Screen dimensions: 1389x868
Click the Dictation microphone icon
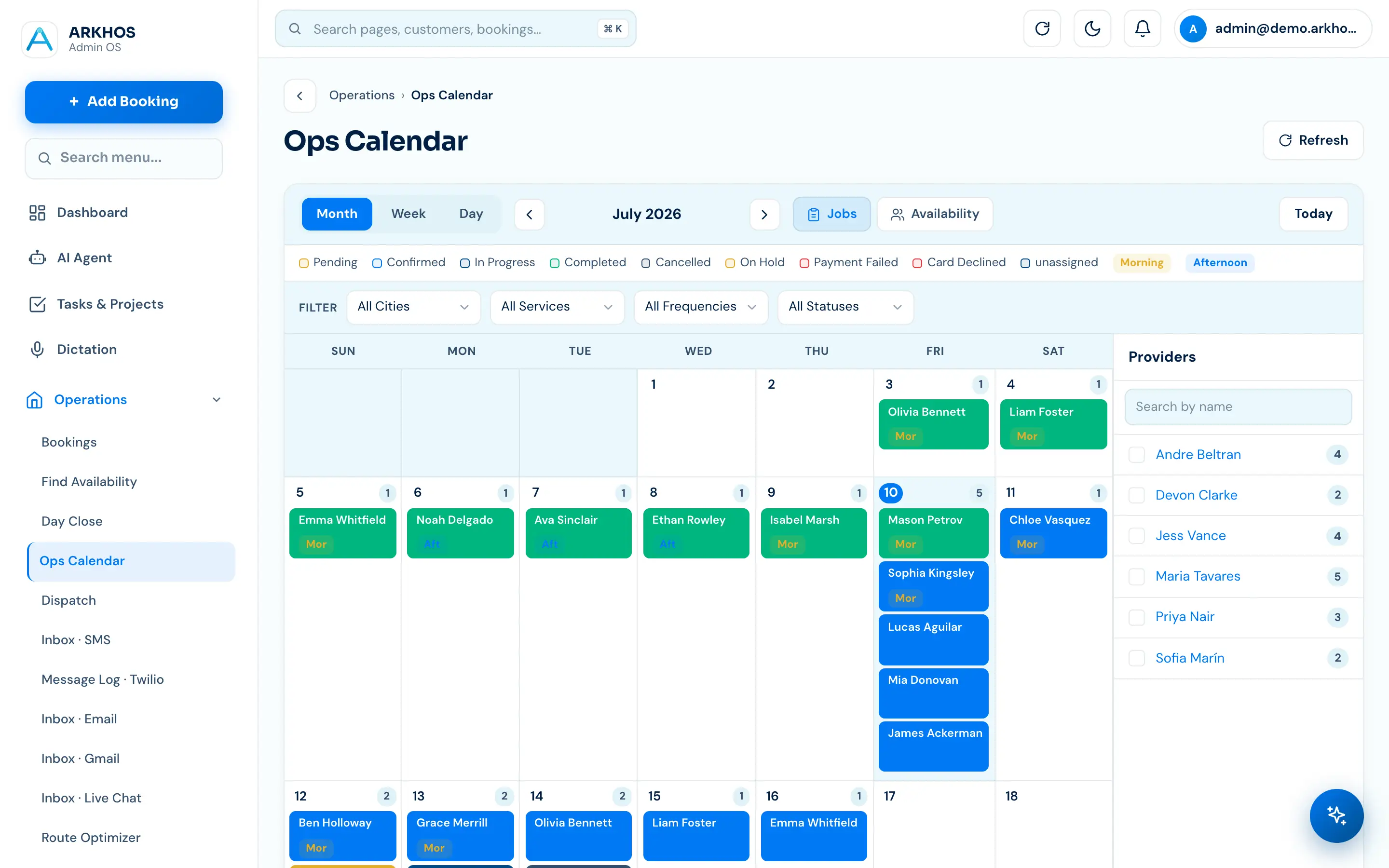pyautogui.click(x=37, y=350)
